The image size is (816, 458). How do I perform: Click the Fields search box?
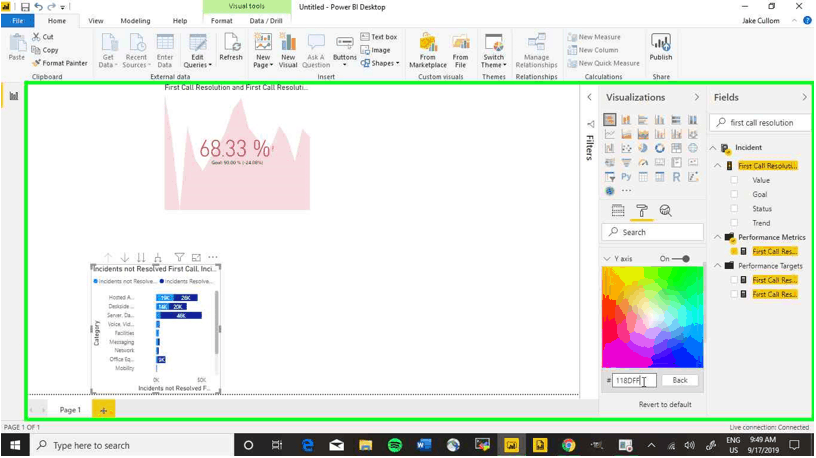[761, 123]
